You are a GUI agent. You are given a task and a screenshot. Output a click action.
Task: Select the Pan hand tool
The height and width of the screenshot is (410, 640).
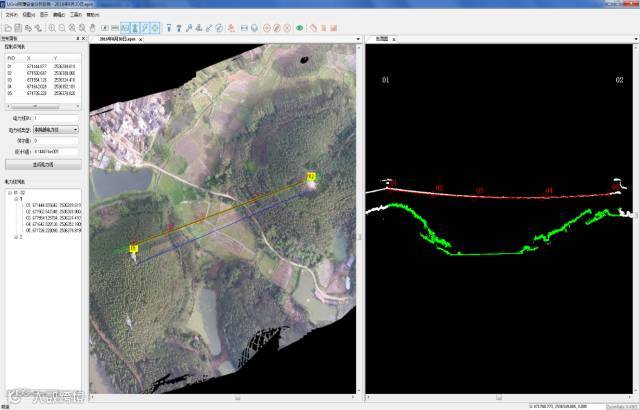tap(93, 28)
